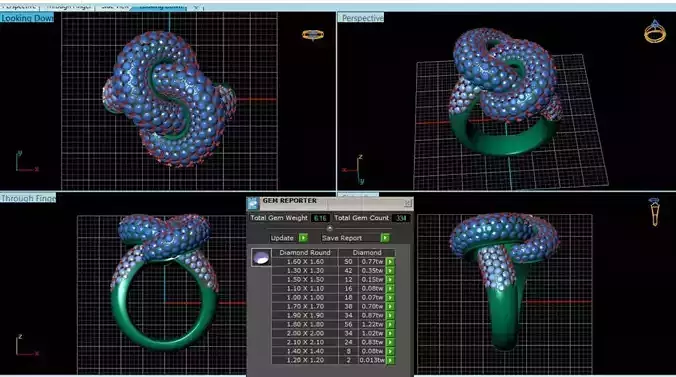
Task: Click the Save Report button label
Action: (342, 238)
